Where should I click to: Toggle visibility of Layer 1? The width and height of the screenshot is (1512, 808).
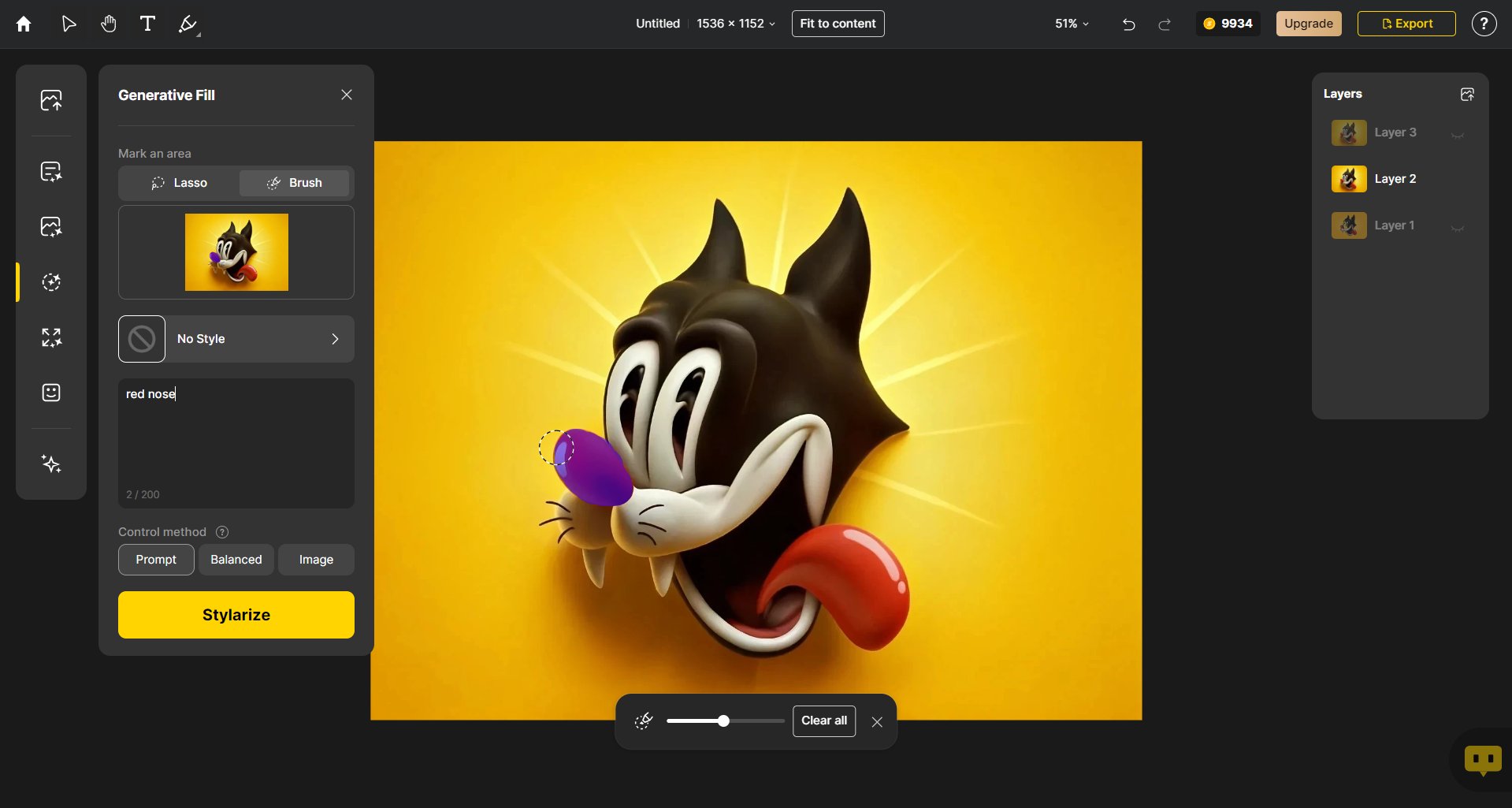(x=1458, y=227)
